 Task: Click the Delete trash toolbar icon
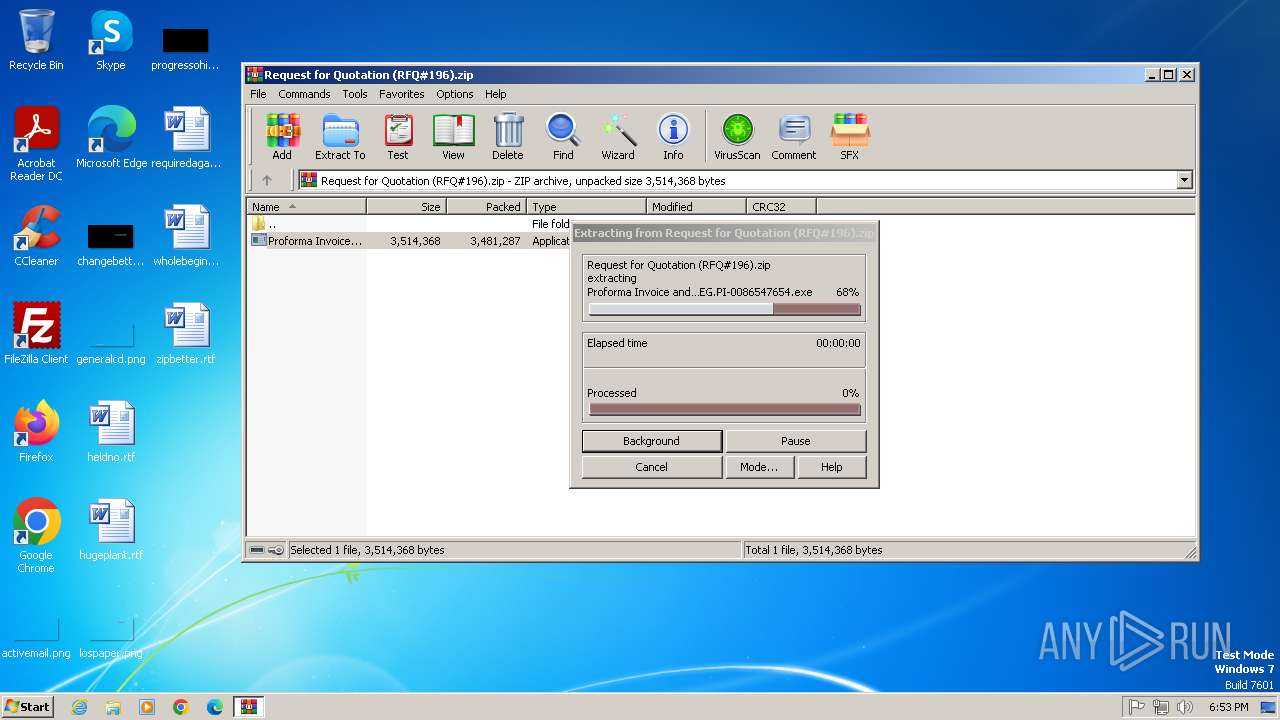(508, 137)
